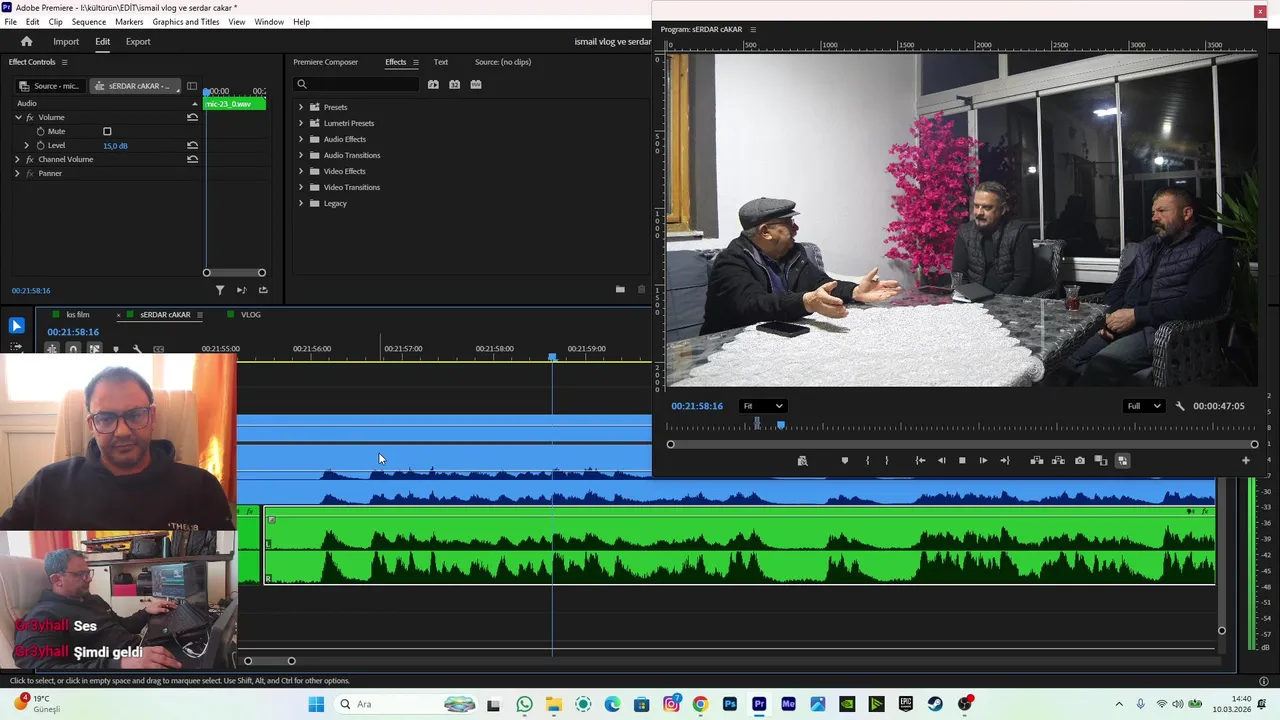Toggle Linked Selection in the timeline
The height and width of the screenshot is (720, 1280).
(94, 349)
